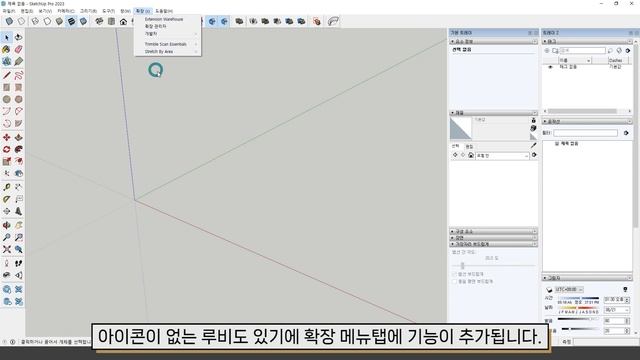This screenshot has width=640, height=360.
Task: Choose the Walk footprints tool
Action: [18, 263]
